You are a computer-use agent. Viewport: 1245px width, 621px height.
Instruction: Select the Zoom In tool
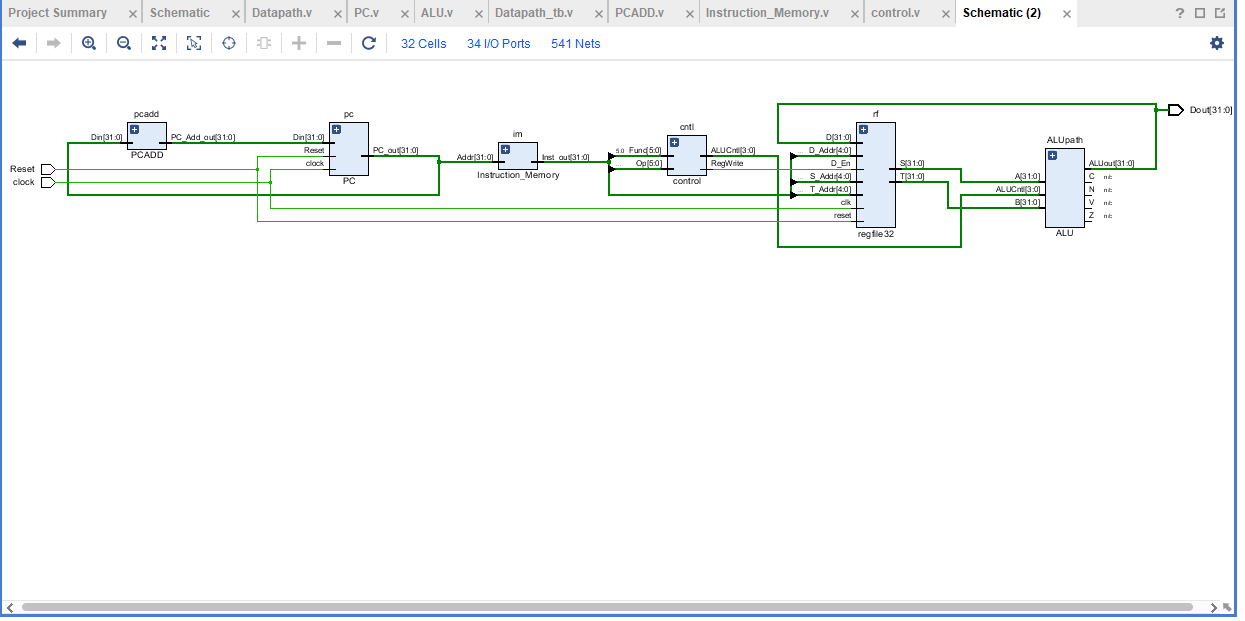point(88,43)
